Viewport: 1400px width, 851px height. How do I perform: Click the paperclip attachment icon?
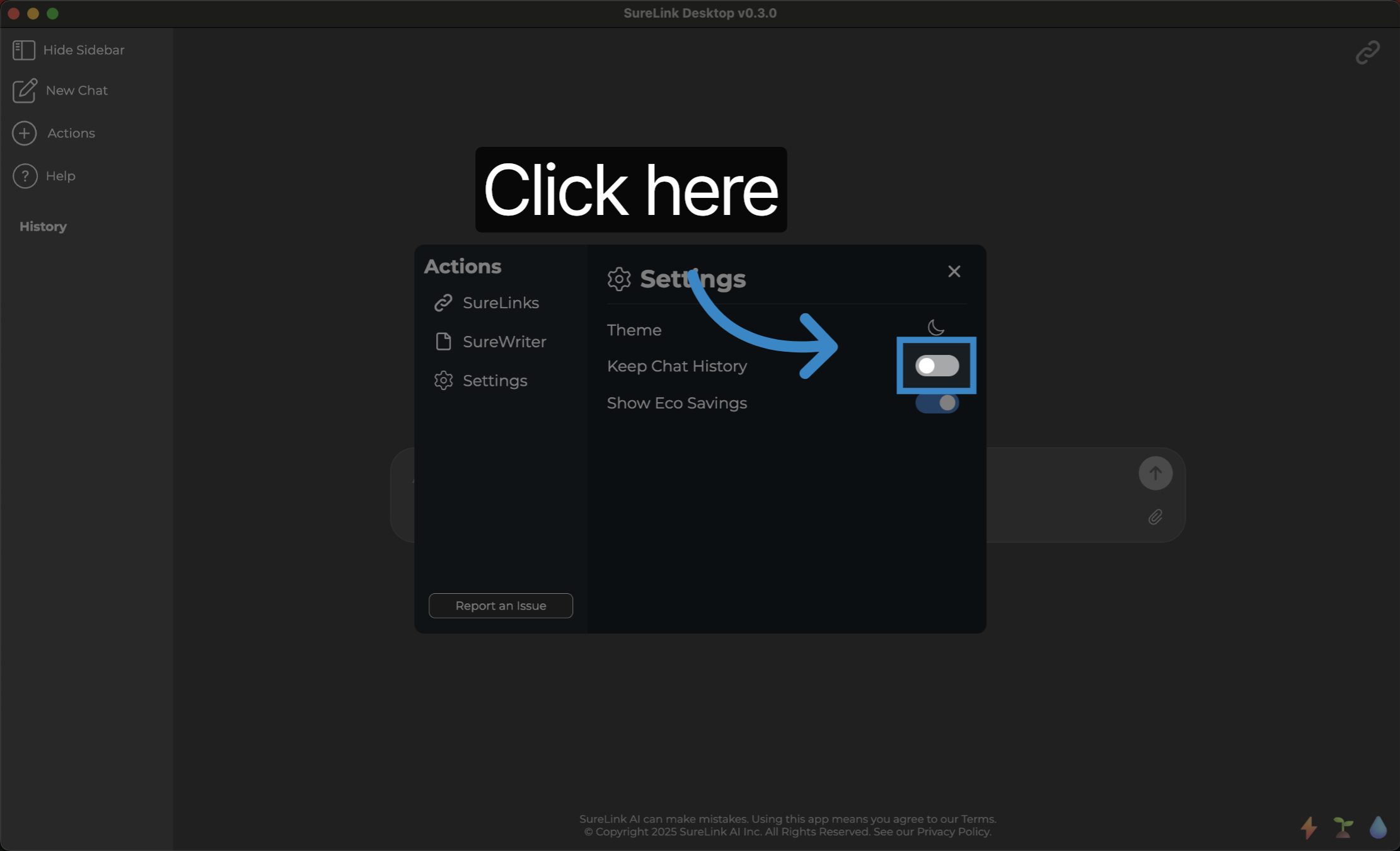tap(1155, 518)
